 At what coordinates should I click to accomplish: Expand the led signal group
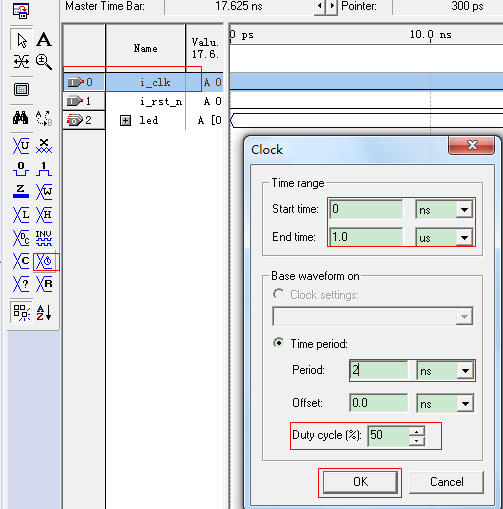pos(125,120)
